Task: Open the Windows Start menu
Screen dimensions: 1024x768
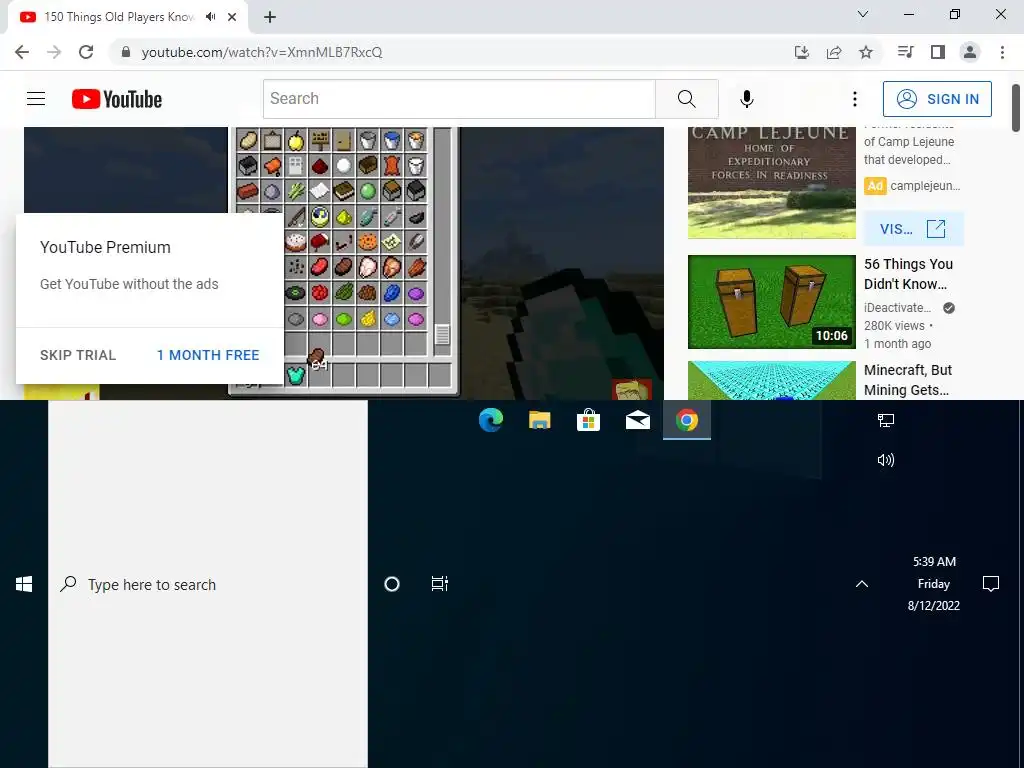Action: tap(24, 584)
